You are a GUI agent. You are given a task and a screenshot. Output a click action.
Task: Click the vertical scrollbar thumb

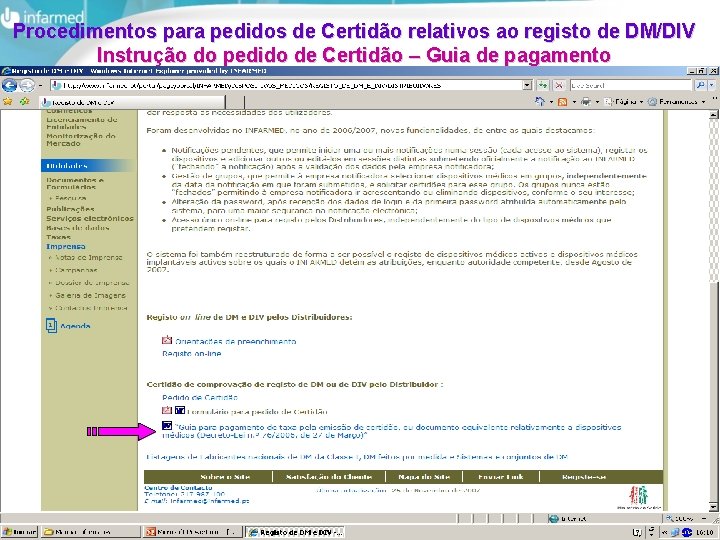click(x=714, y=391)
